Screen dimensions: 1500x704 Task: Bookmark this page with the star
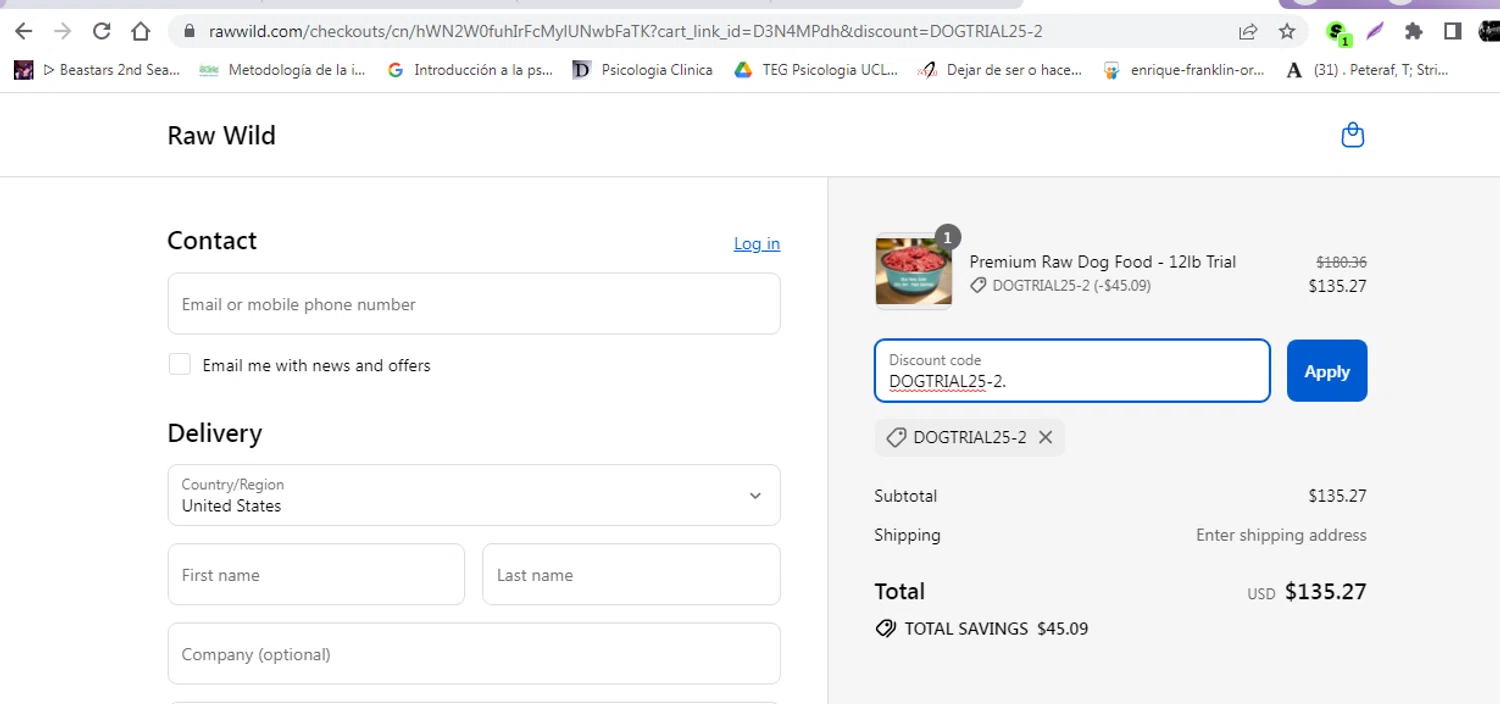pos(1287,31)
